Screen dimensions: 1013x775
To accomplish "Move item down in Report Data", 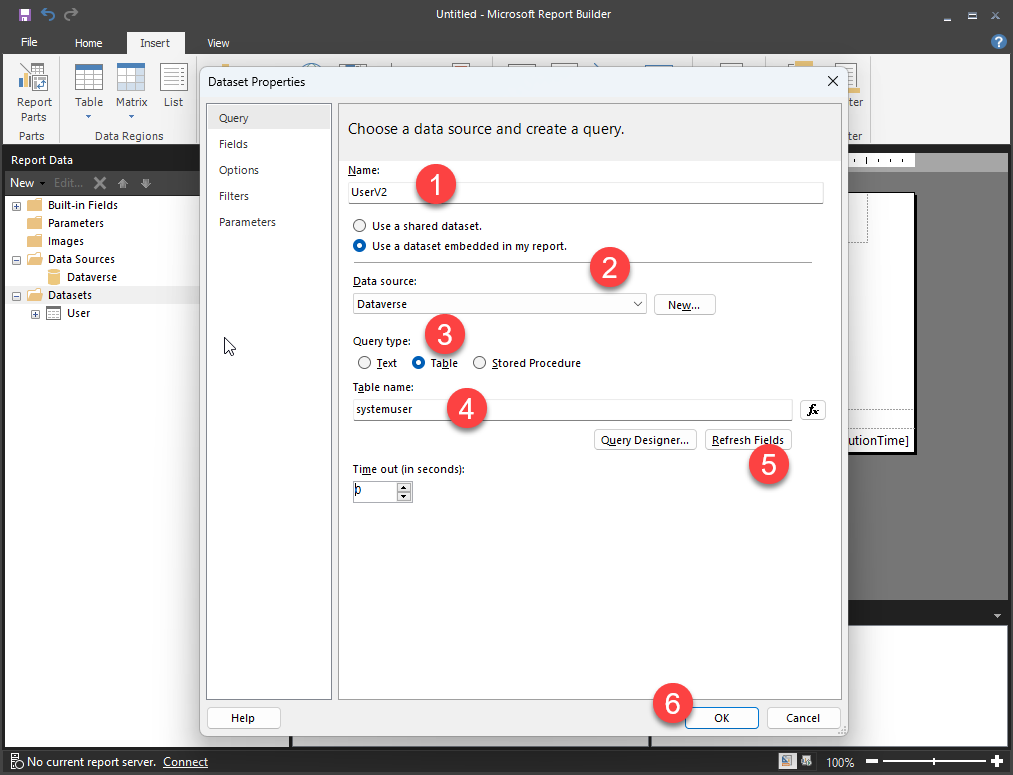I will pos(146,183).
